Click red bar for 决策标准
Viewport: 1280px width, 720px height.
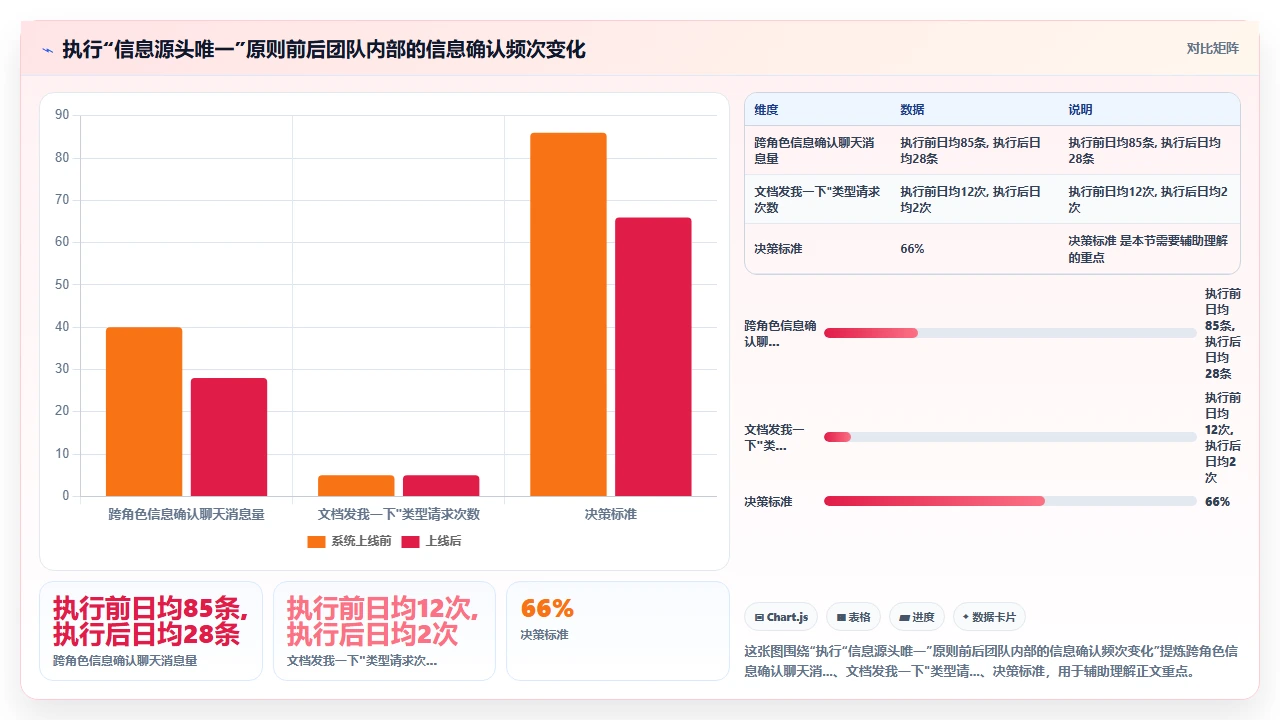[653, 357]
